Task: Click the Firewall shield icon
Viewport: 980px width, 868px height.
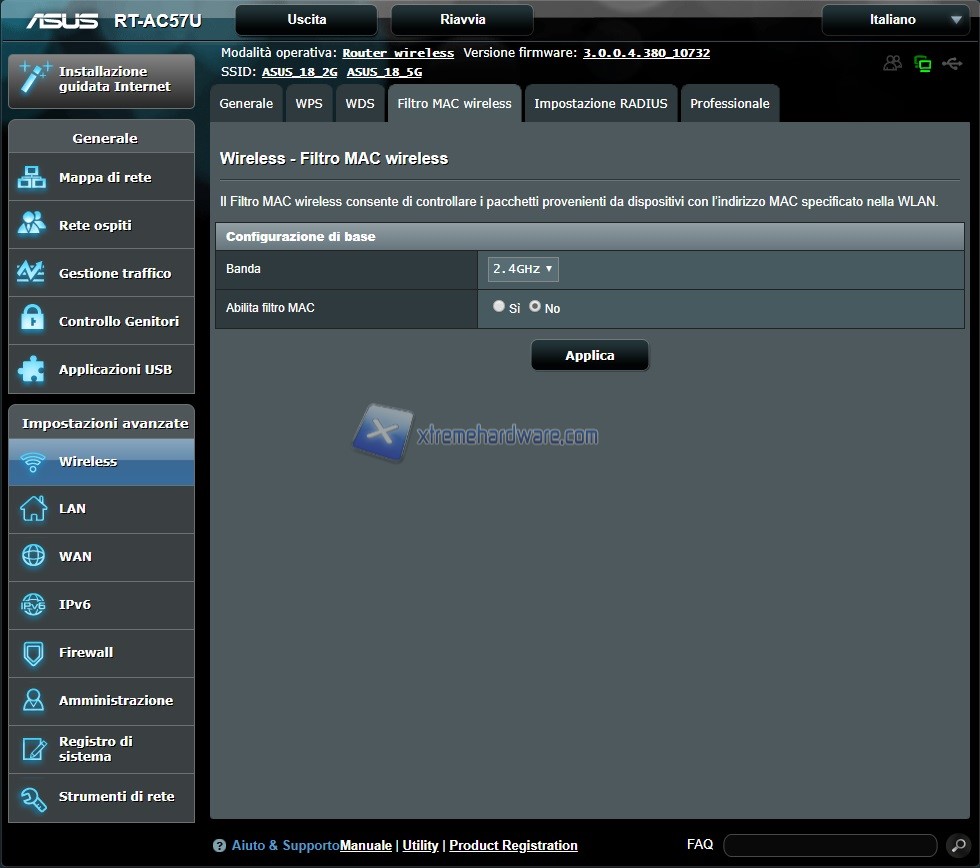Action: (x=32, y=653)
